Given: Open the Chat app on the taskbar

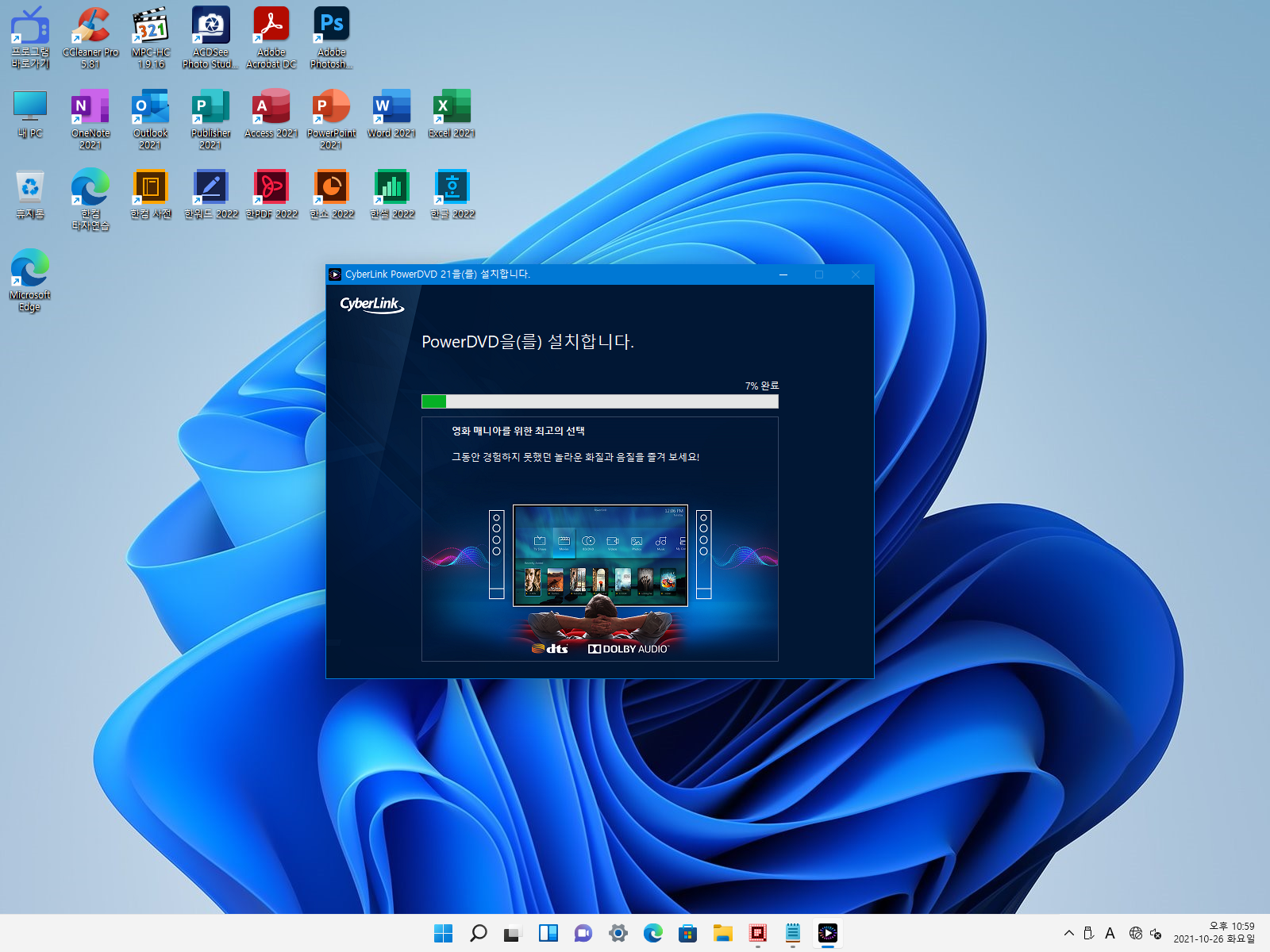Looking at the screenshot, I should [583, 934].
